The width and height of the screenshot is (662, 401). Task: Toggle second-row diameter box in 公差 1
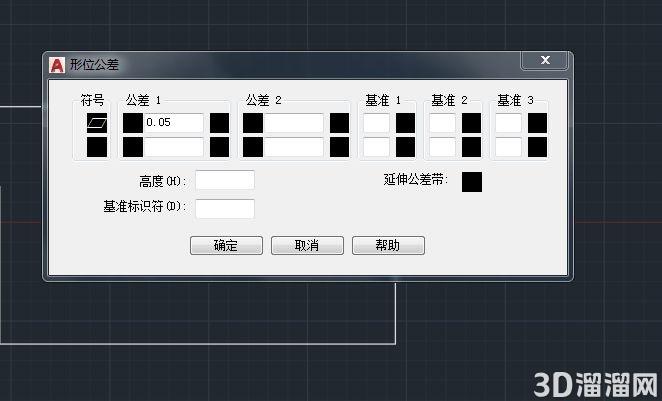pyautogui.click(x=133, y=147)
